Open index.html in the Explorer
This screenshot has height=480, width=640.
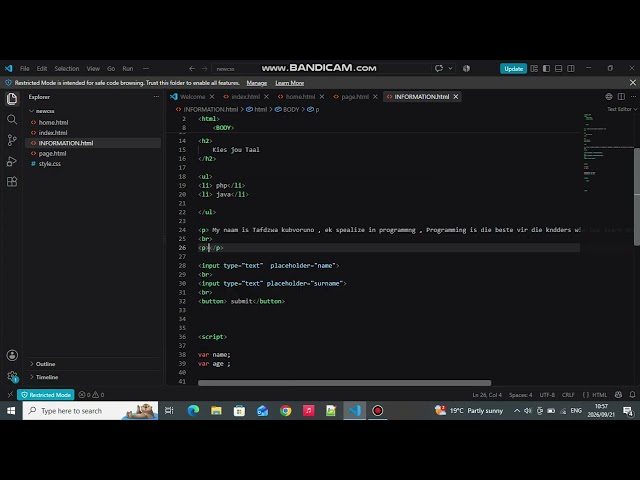coord(53,133)
